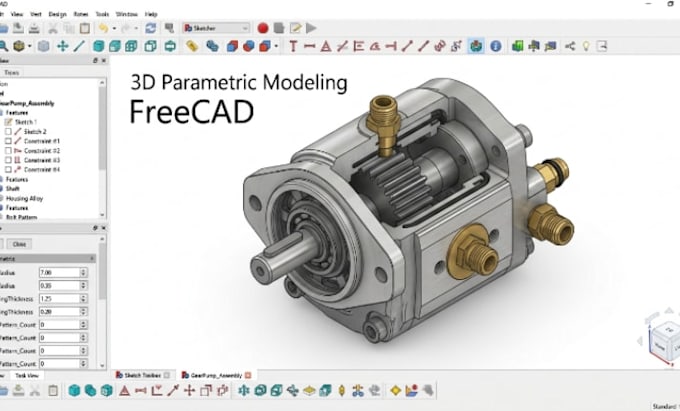
Task: Toggle the Constraint #4 checkbox
Action: pos(8,170)
